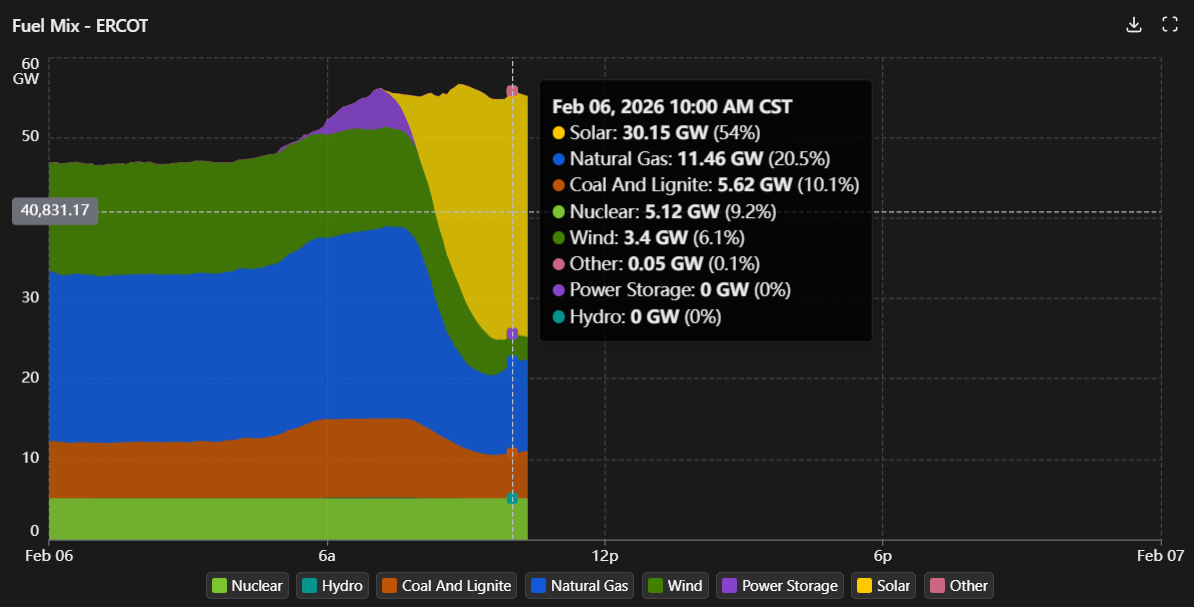
Task: Click the 40,831.17 crosshair value label
Action: [x=55, y=211]
